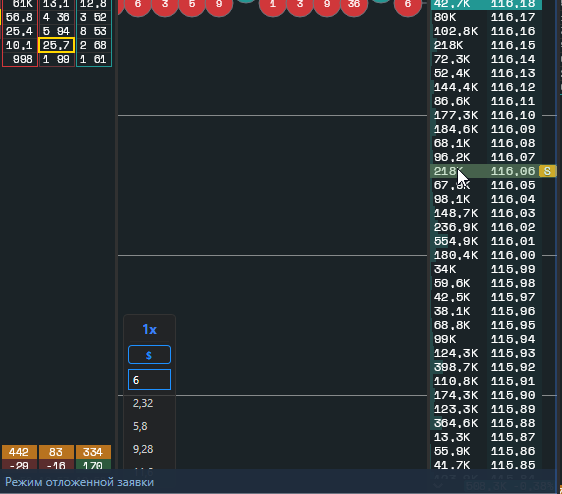Click the order book price 115,96

point(513,311)
